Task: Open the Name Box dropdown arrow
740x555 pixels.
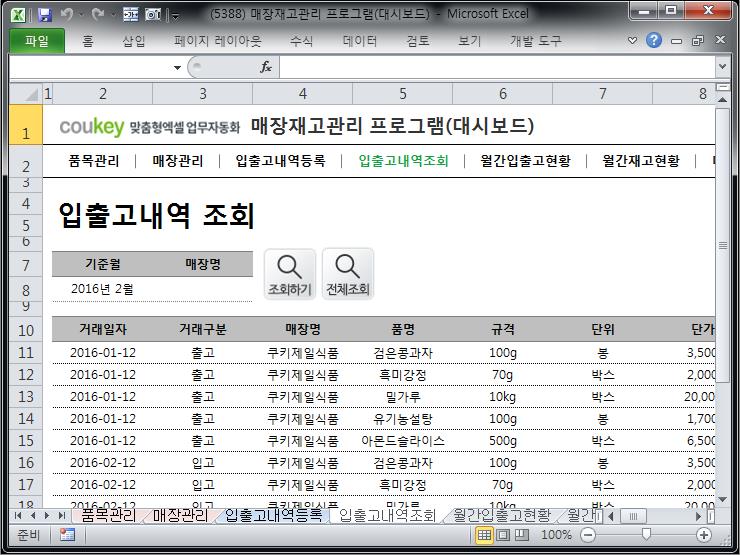Action: point(177,67)
